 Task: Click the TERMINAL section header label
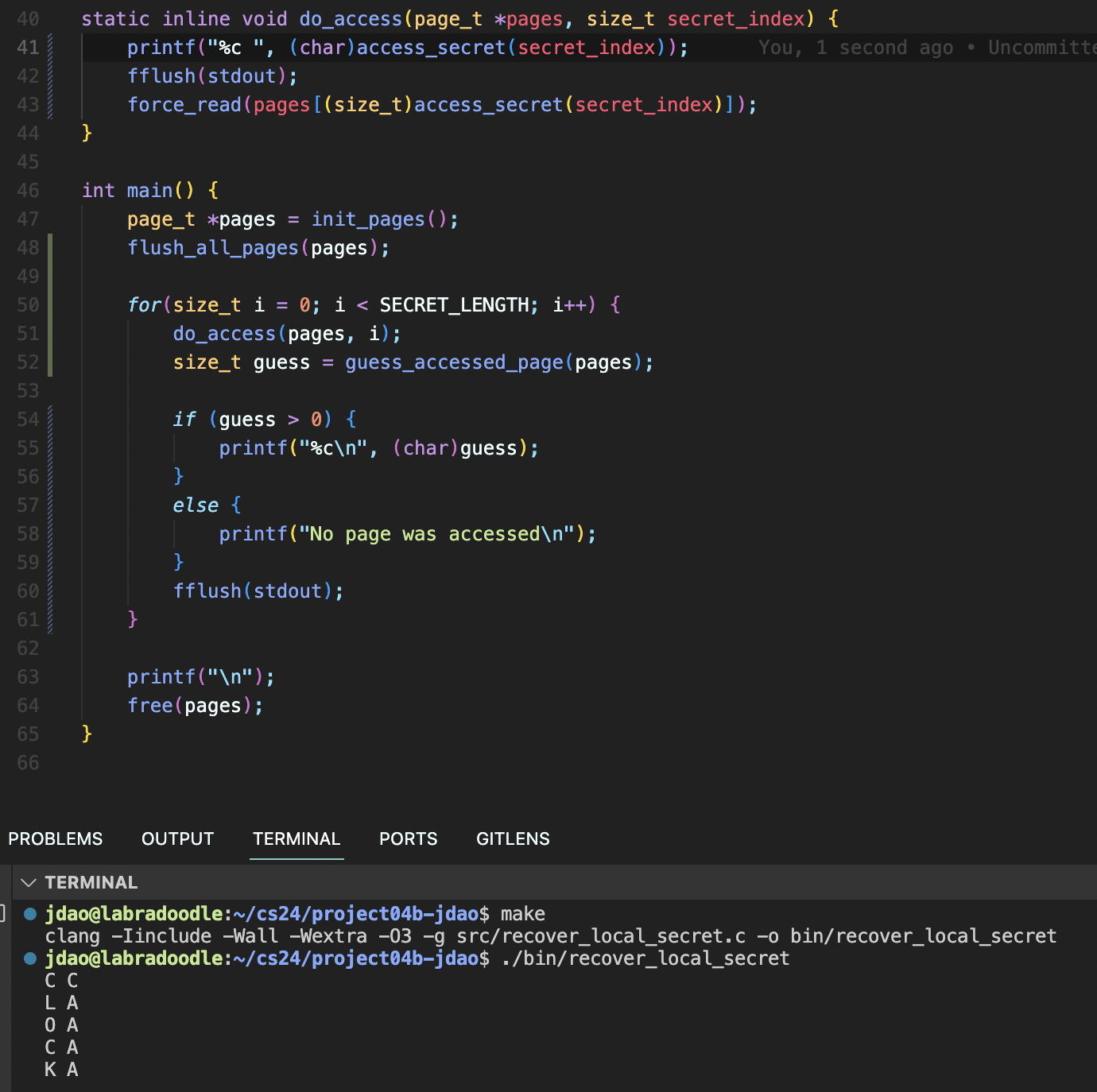point(91,883)
